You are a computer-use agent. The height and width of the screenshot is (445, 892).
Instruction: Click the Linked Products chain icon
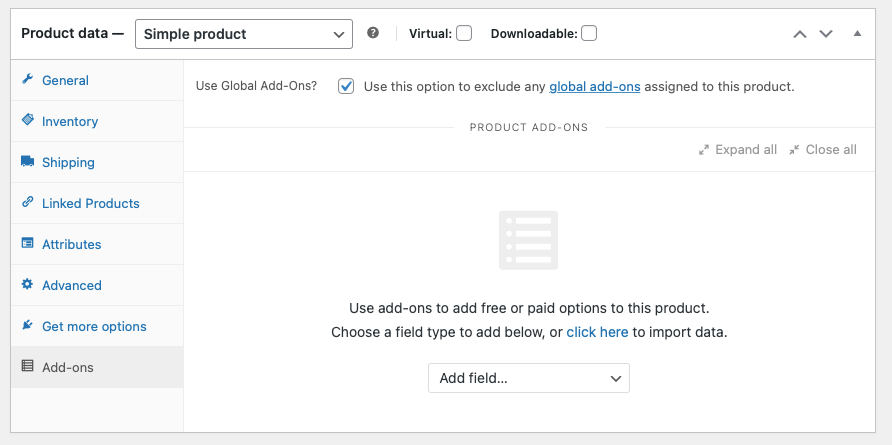click(28, 203)
